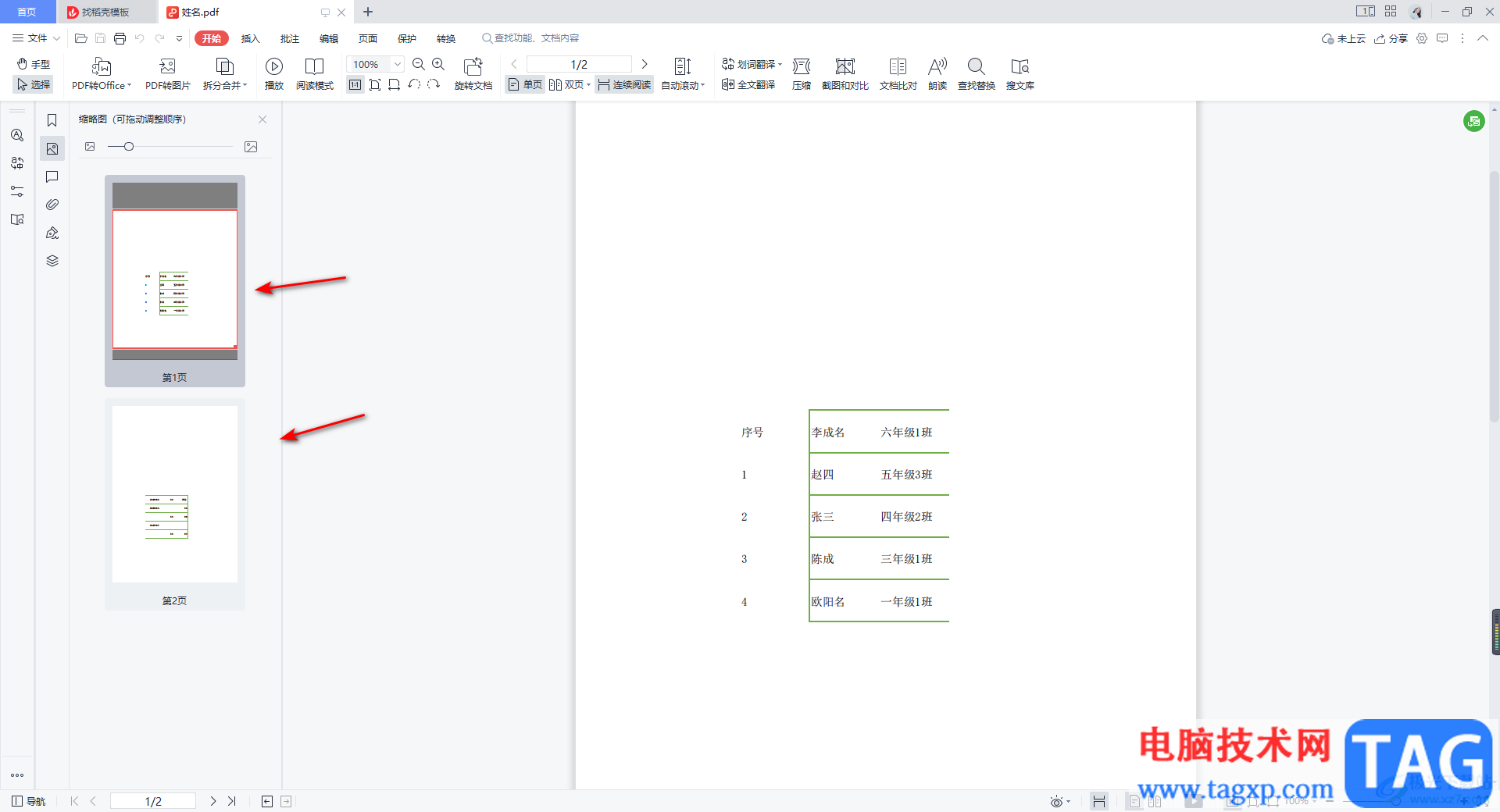This screenshot has height=812, width=1500.
Task: Switch to the 批注 ribbon tab
Action: pyautogui.click(x=290, y=38)
